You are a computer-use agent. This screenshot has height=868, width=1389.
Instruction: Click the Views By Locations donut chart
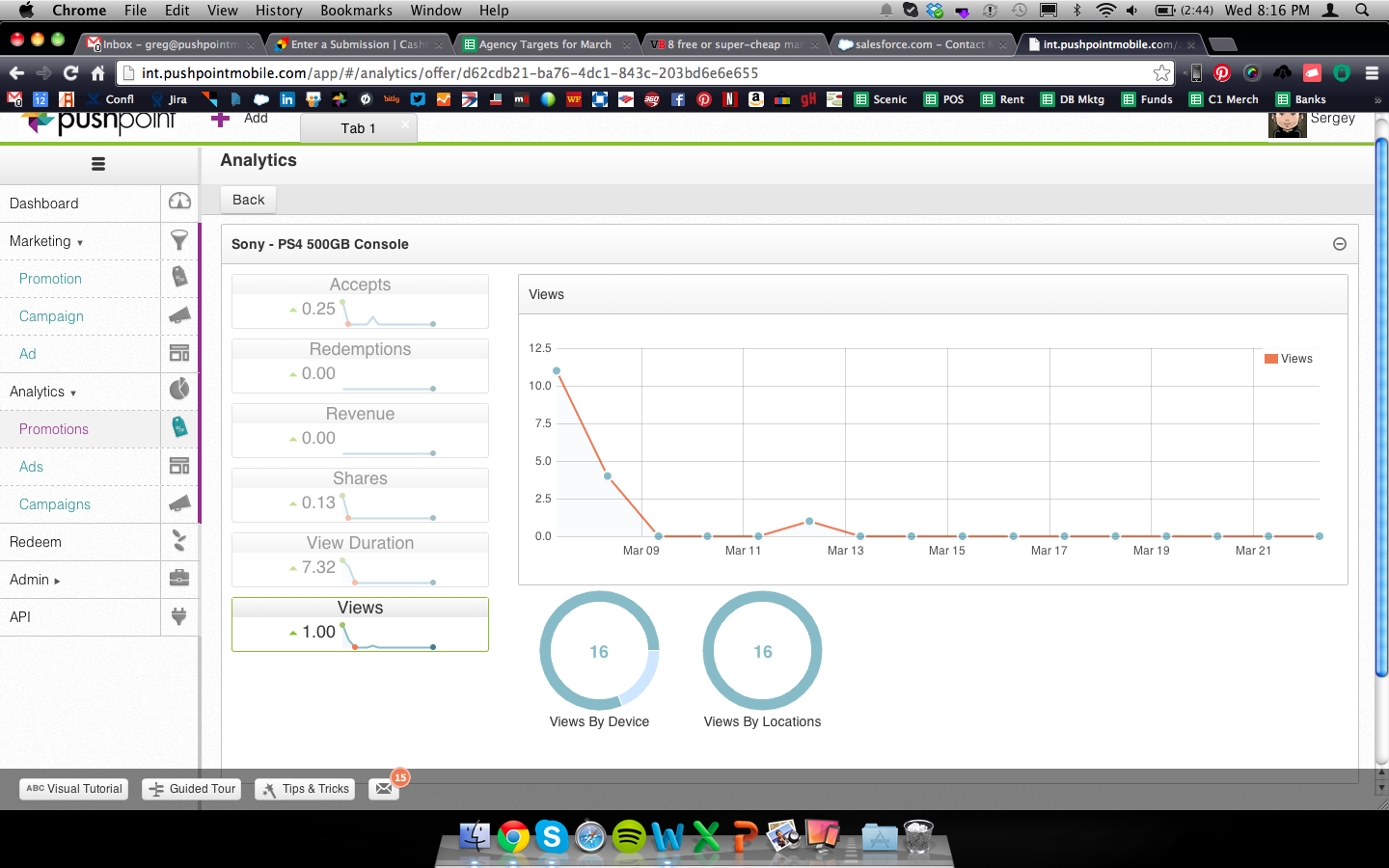coord(762,651)
